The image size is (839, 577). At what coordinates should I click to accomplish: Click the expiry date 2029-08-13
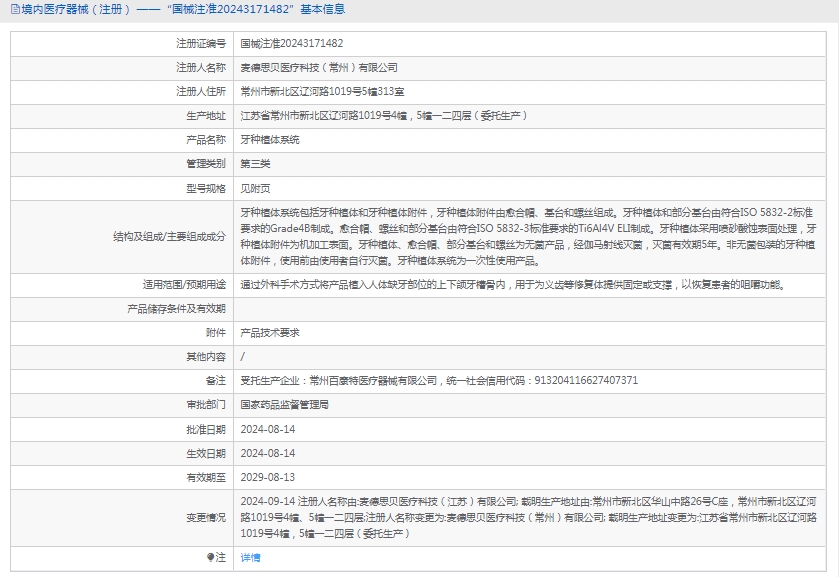click(x=268, y=477)
